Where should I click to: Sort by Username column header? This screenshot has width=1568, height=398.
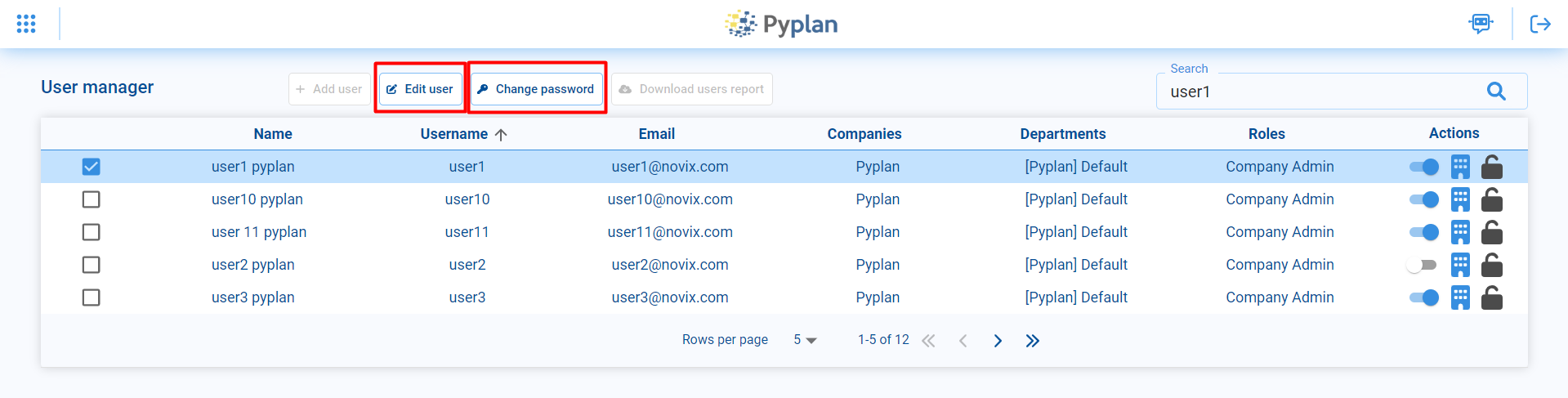click(x=454, y=134)
